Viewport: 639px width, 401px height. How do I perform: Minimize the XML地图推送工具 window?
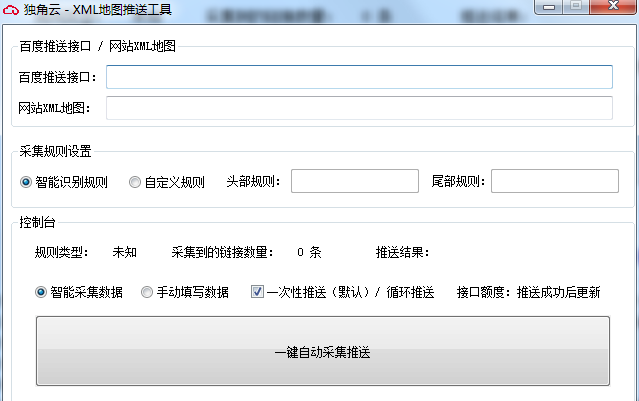point(551,7)
